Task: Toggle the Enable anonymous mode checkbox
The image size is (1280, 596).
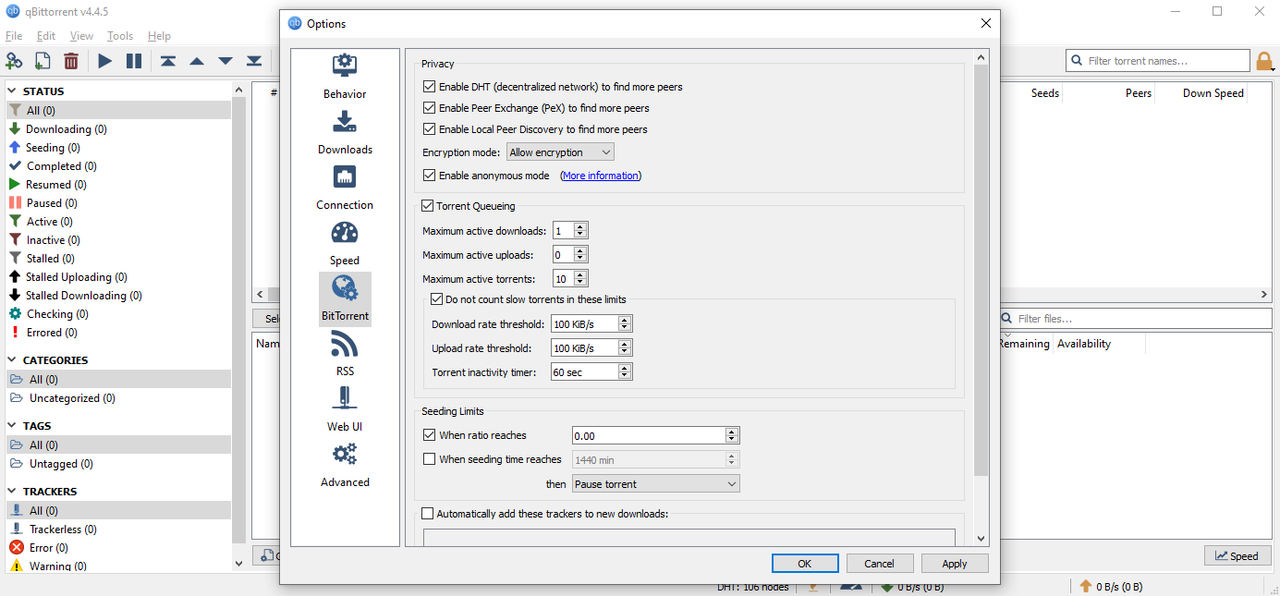Action: [430, 175]
